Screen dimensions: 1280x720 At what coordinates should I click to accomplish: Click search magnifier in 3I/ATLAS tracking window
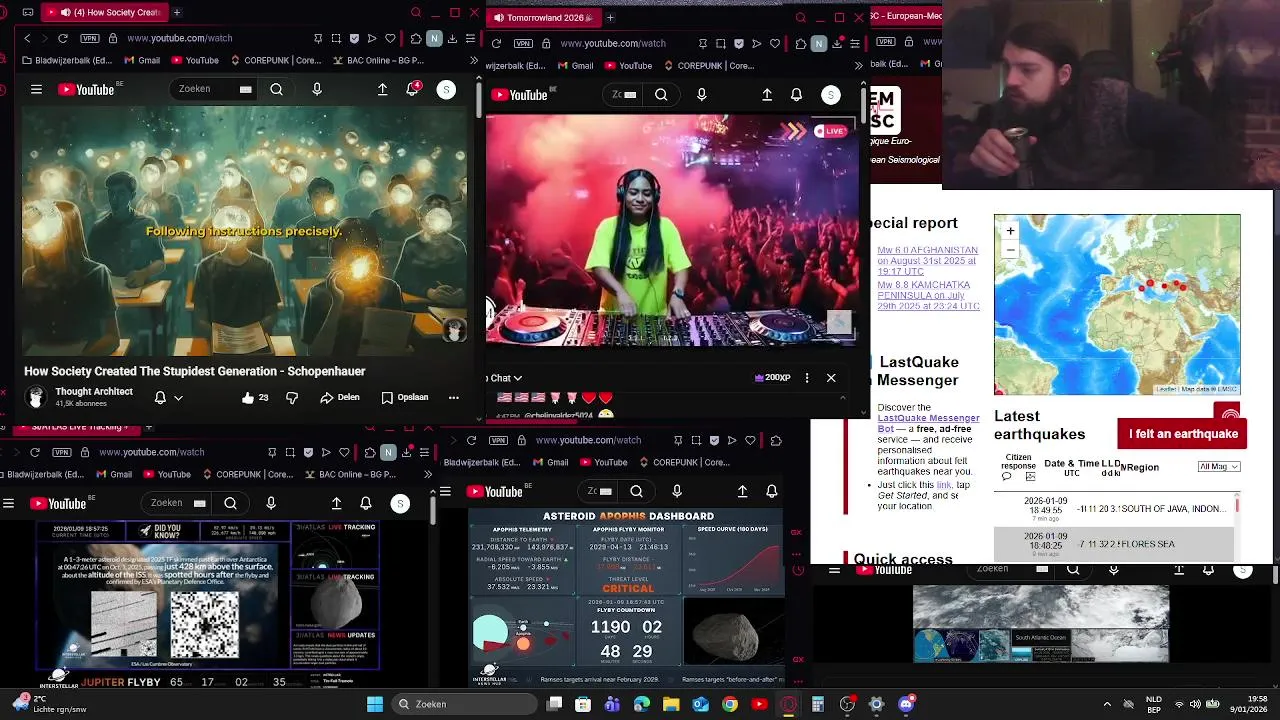click(x=230, y=503)
